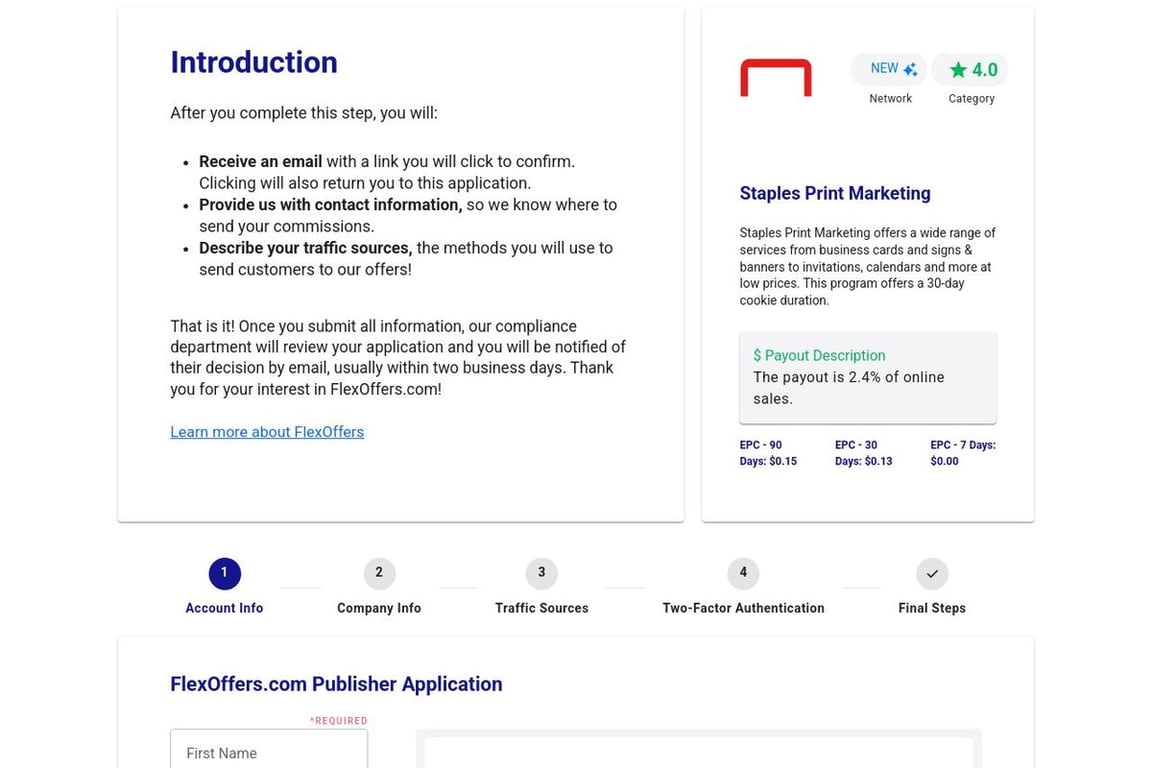Click the Network label under NEW badge
This screenshot has width=1152, height=768.
point(890,98)
